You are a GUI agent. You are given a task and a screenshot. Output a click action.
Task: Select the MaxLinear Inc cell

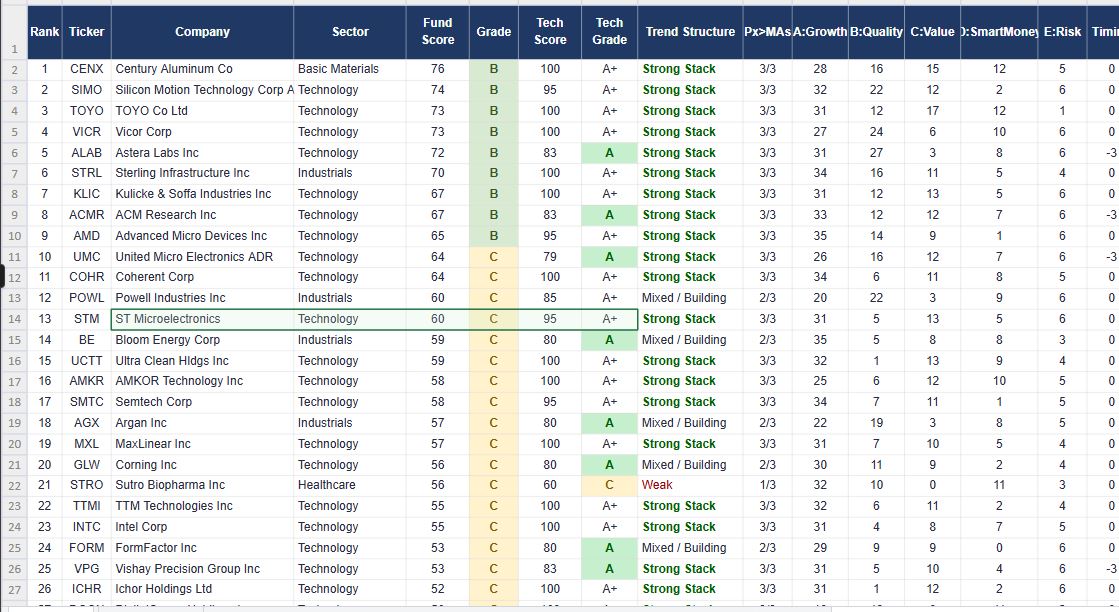click(x=202, y=444)
